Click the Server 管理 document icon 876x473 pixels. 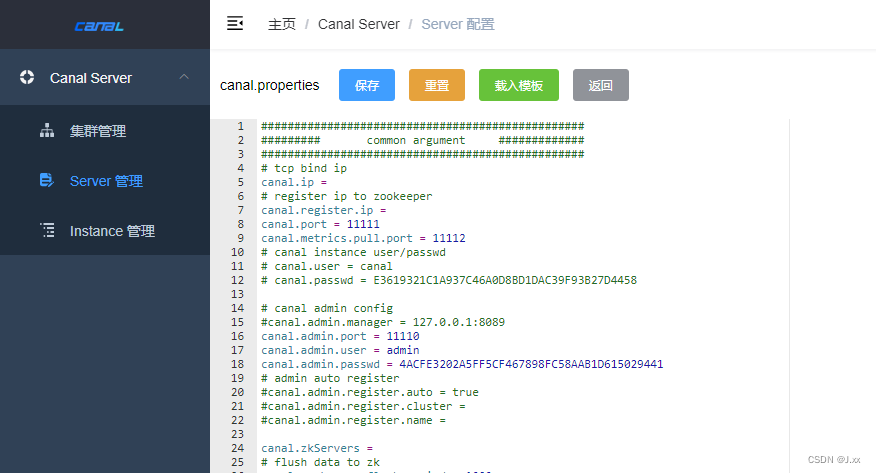point(47,180)
